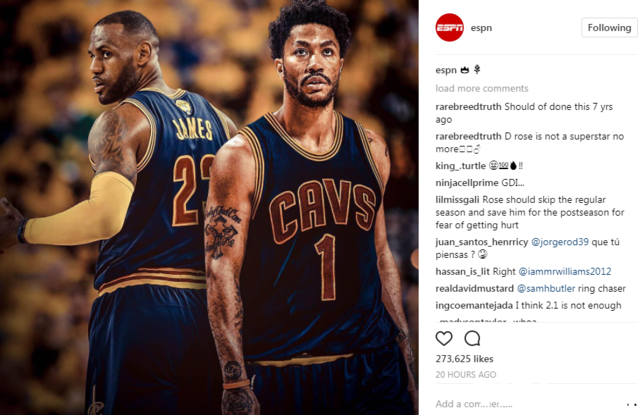Toggle the Following button

coord(609,28)
